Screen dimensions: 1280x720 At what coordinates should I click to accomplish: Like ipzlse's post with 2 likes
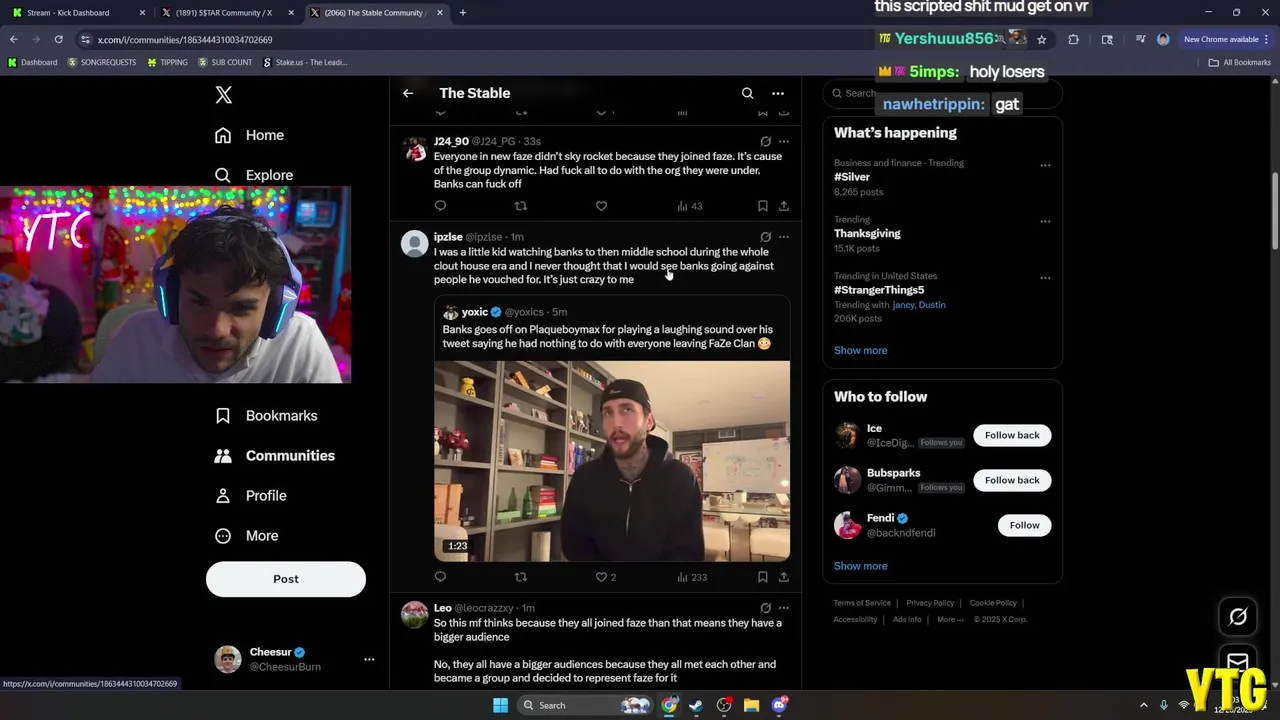605,577
